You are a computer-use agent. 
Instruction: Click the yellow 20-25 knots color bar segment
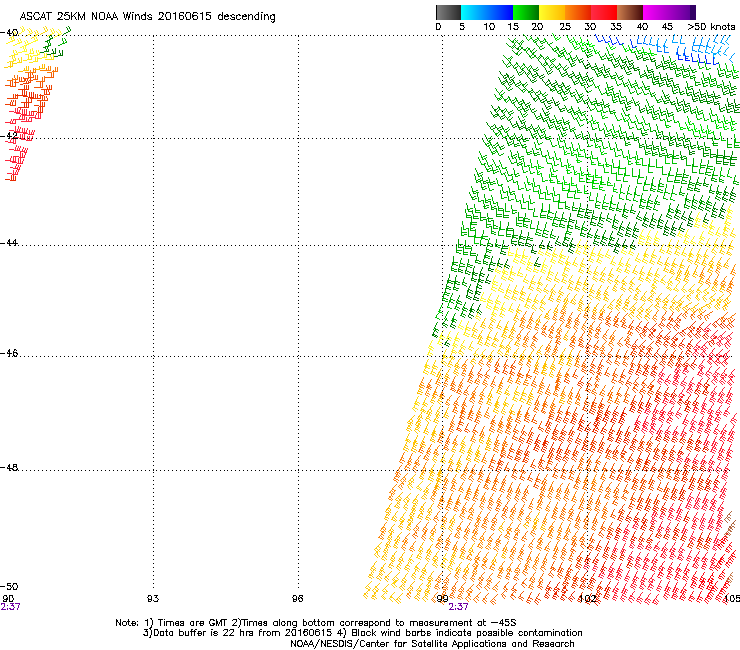pyautogui.click(x=552, y=12)
